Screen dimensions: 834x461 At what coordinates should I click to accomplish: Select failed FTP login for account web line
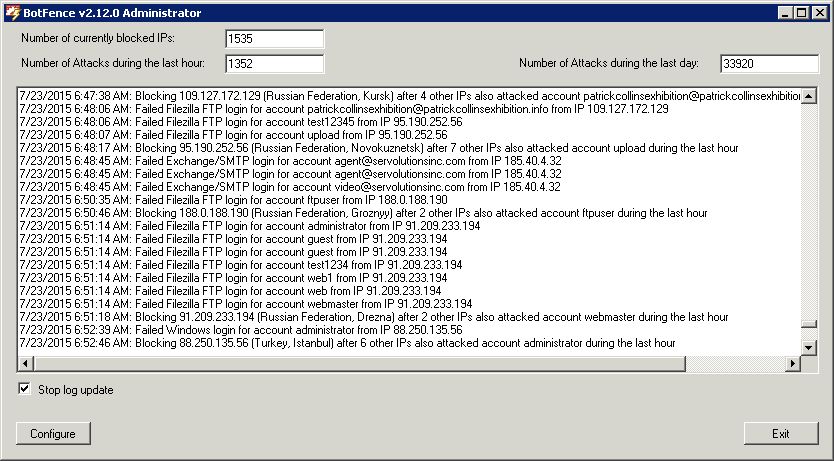(230, 291)
